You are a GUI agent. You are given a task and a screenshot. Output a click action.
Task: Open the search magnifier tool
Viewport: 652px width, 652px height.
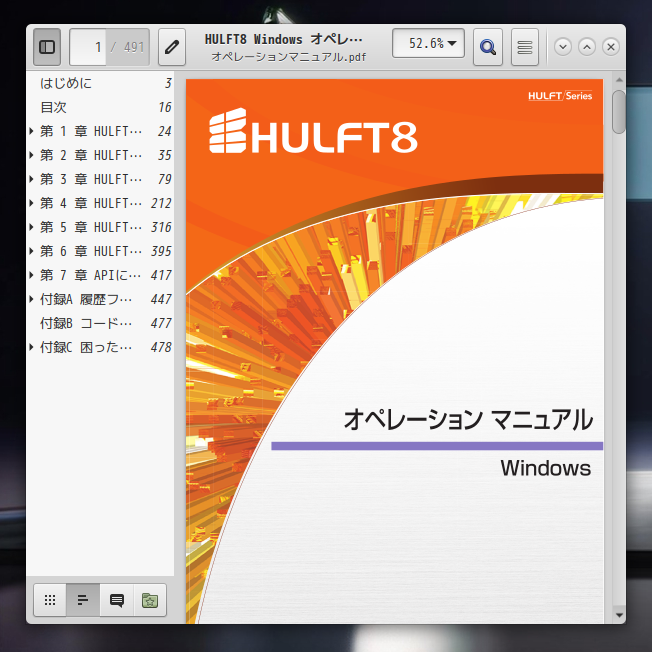pos(488,47)
